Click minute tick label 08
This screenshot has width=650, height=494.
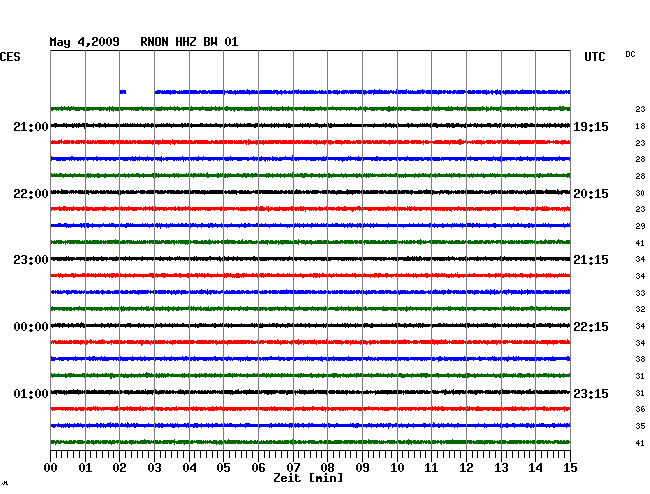click(x=327, y=468)
